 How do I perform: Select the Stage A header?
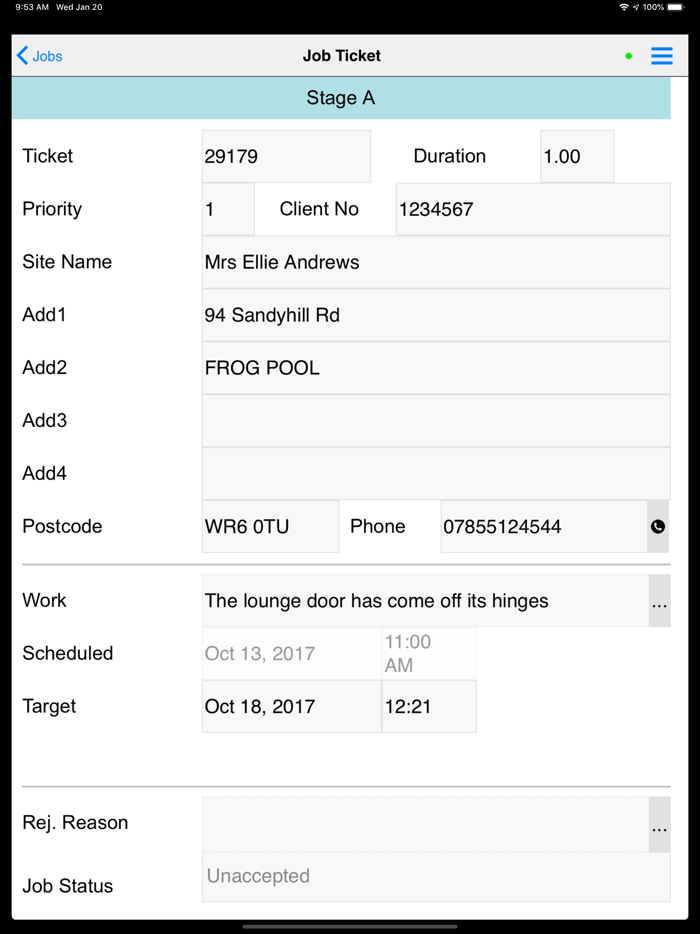tap(341, 99)
